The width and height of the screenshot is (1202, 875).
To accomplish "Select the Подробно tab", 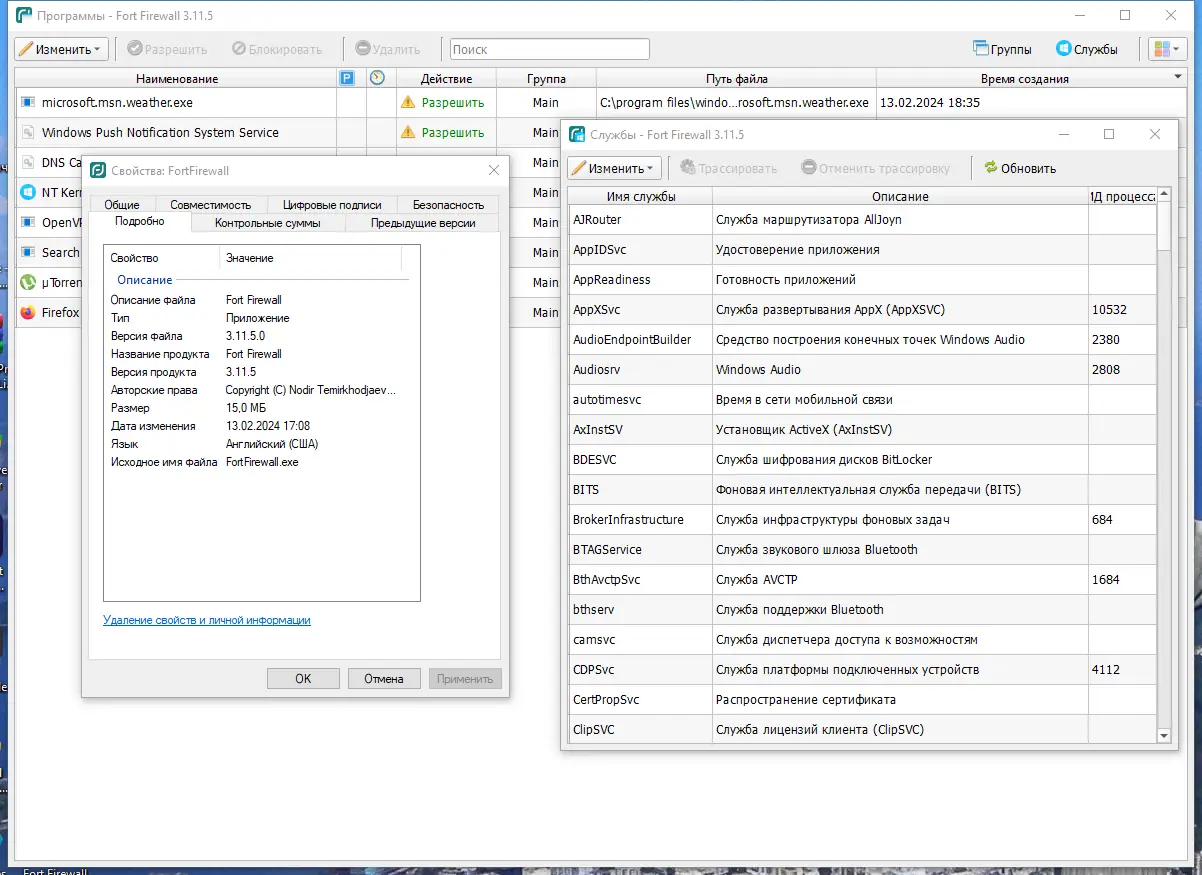I will tap(139, 222).
